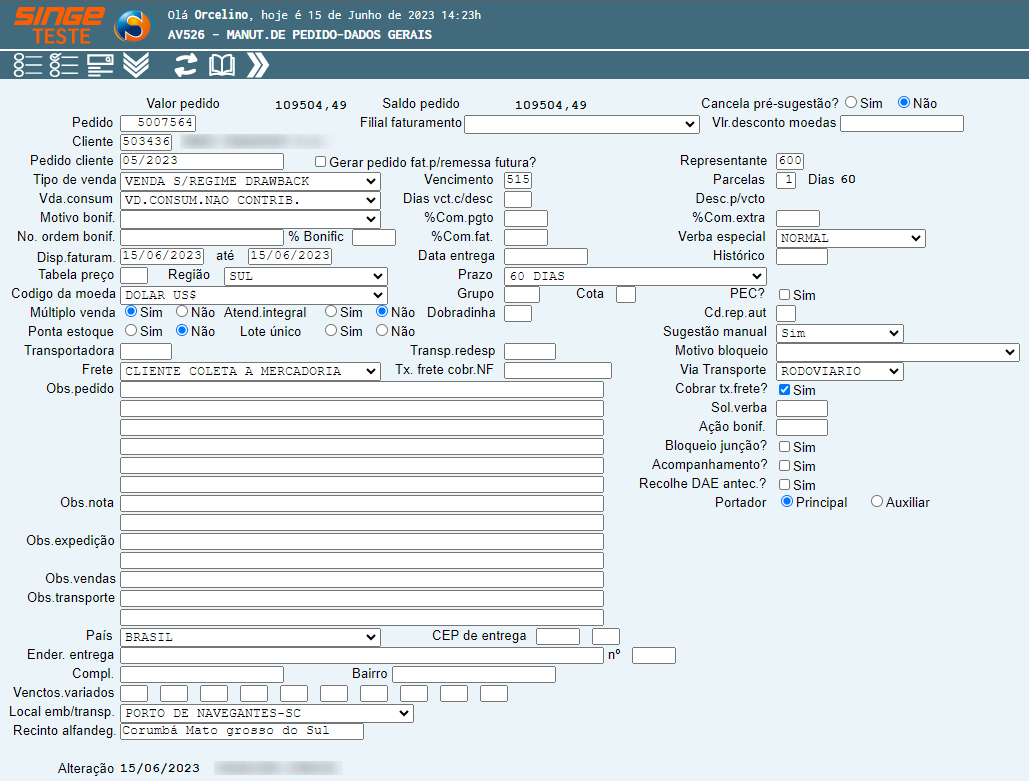
Task: Click the Vlr.desconto moedas field
Action: (x=902, y=123)
